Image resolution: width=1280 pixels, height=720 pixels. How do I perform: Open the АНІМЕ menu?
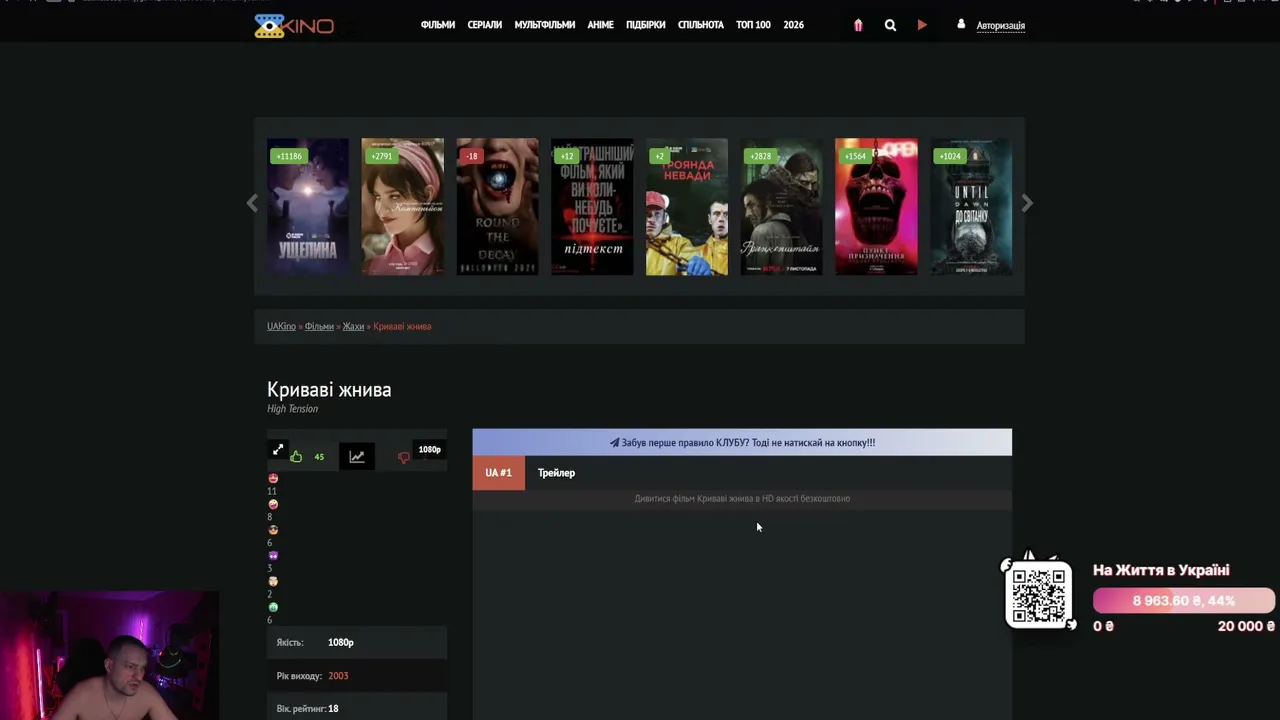click(x=601, y=25)
